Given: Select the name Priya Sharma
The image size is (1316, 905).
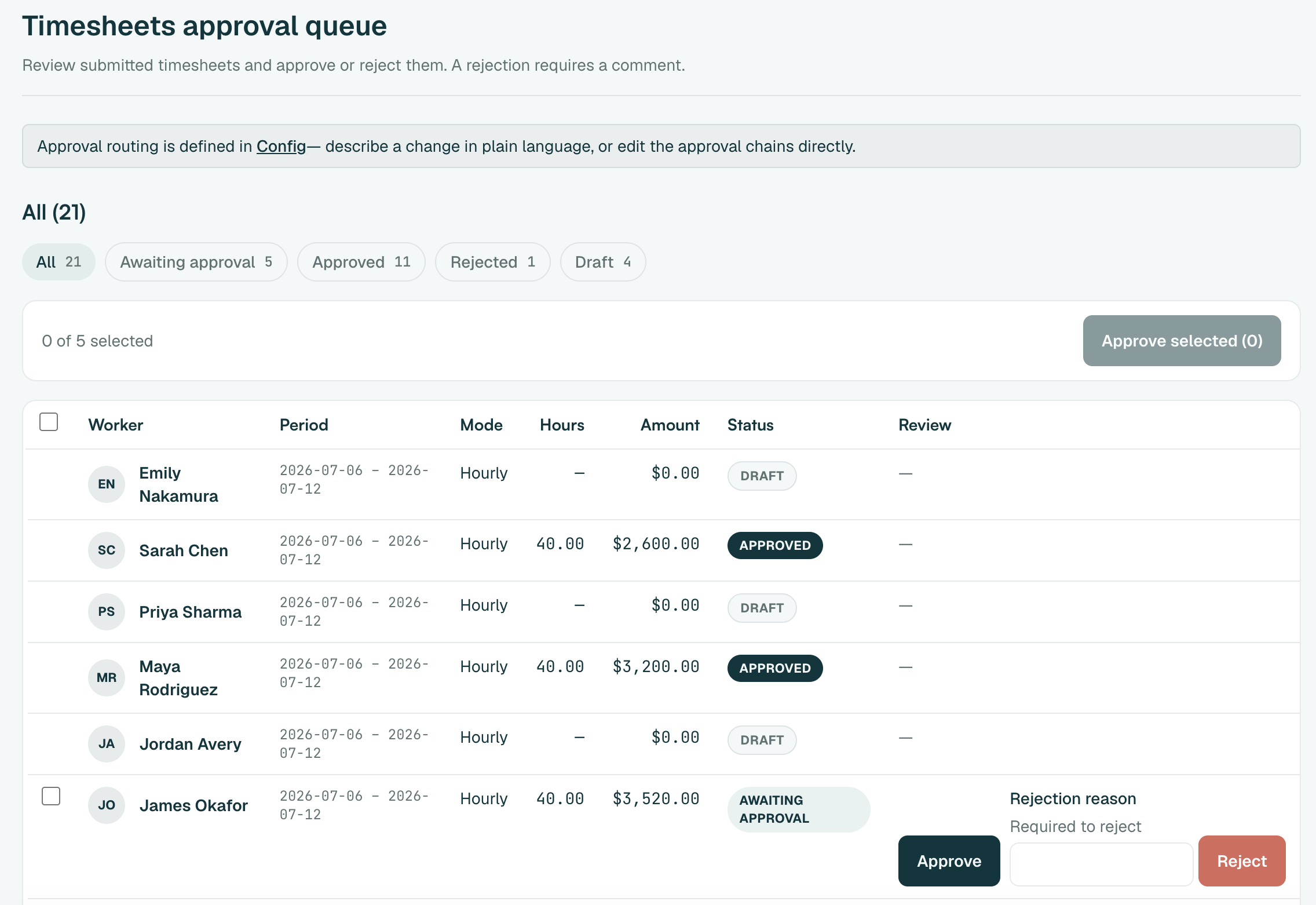Looking at the screenshot, I should [x=190, y=612].
